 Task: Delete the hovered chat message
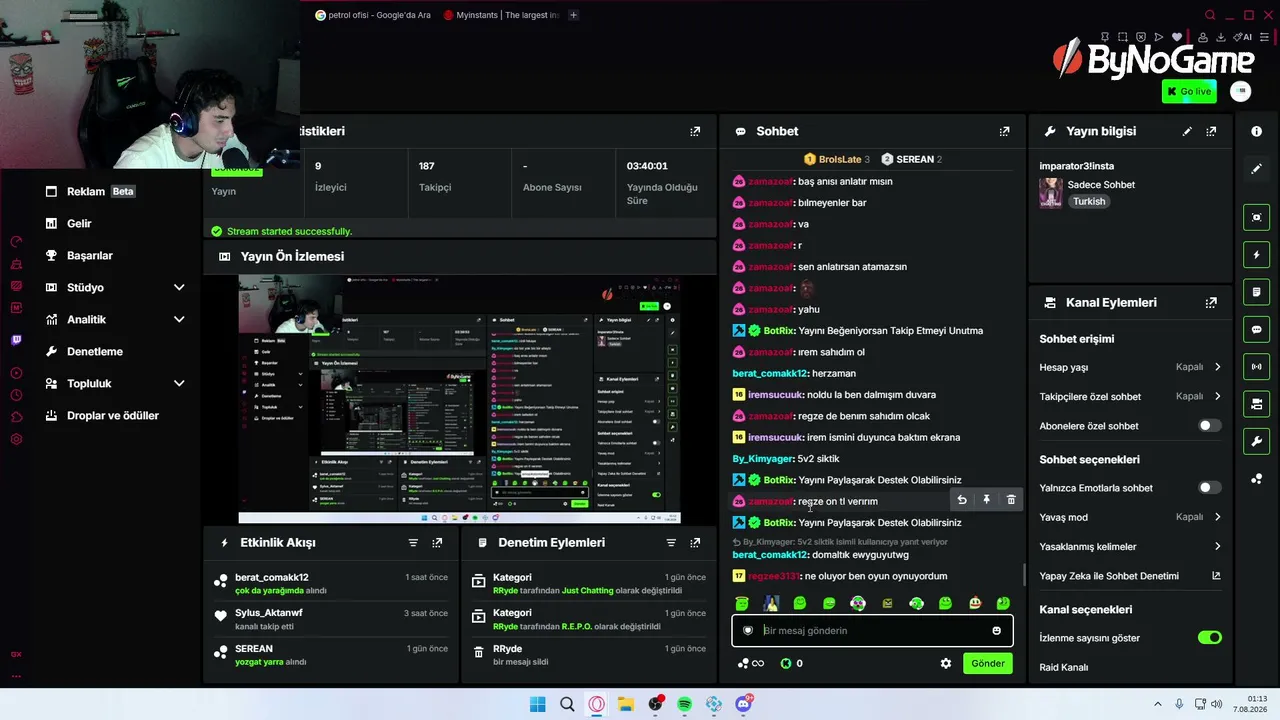1011,500
